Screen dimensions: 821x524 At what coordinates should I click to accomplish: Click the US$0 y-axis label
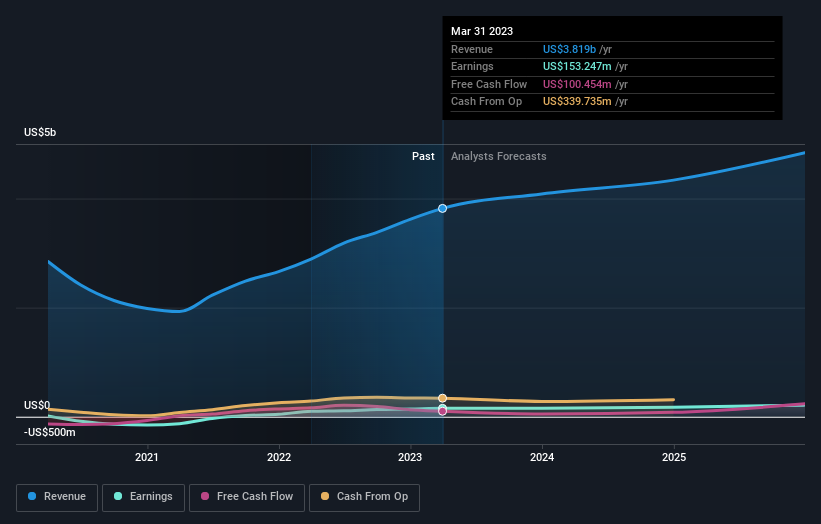(x=37, y=406)
